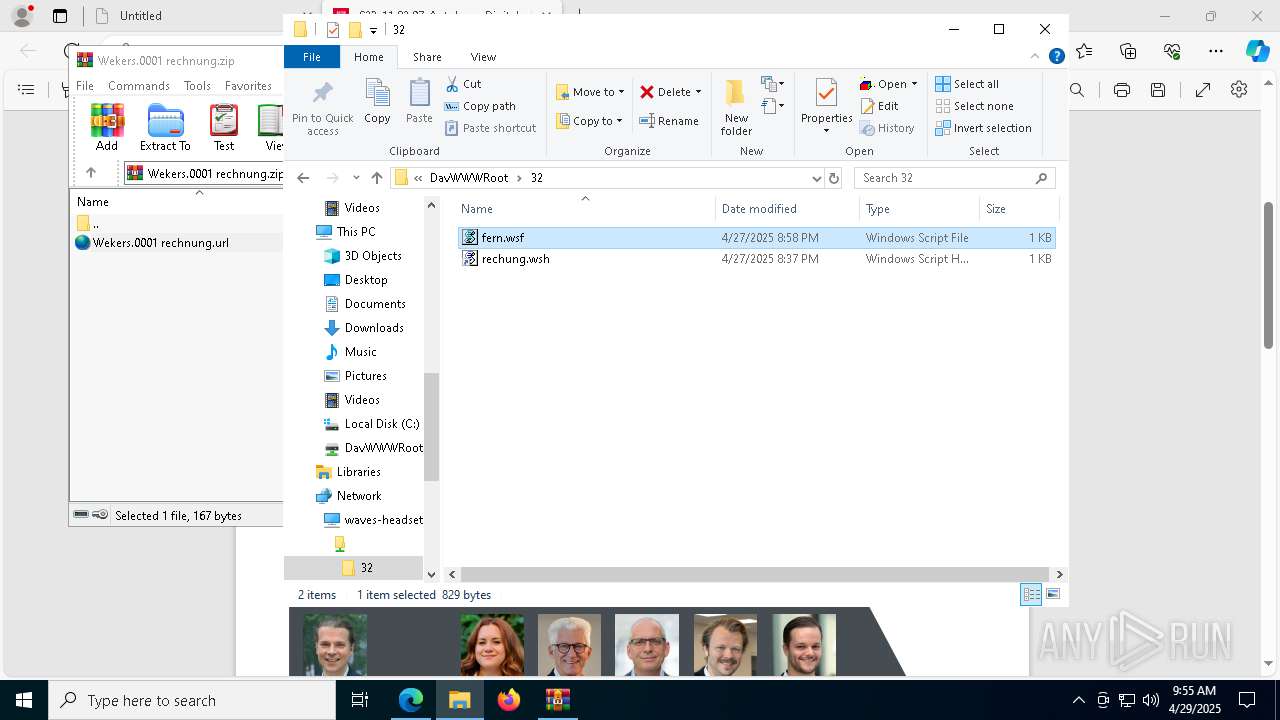Click Test icon in WinRAR toolbar

pos(224,127)
